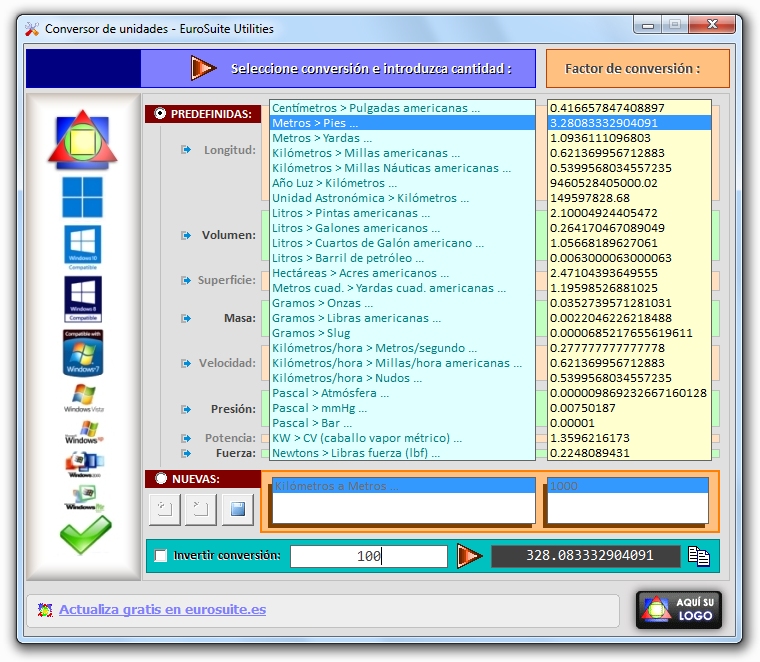760x662 pixels.
Task: Select Kilómetros a Metros custom conversion entry
Action: (x=335, y=486)
